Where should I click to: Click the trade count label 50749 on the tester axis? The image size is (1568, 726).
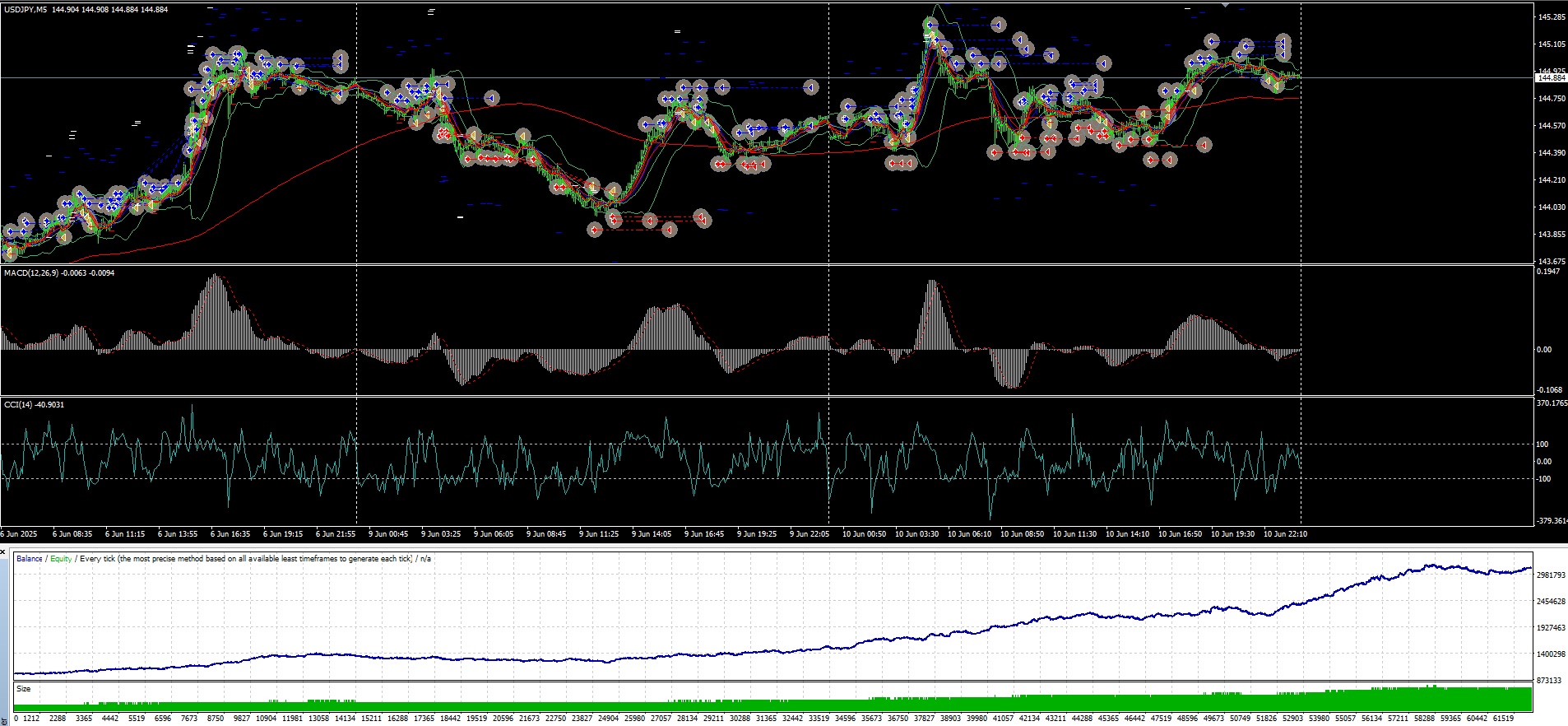(1240, 719)
